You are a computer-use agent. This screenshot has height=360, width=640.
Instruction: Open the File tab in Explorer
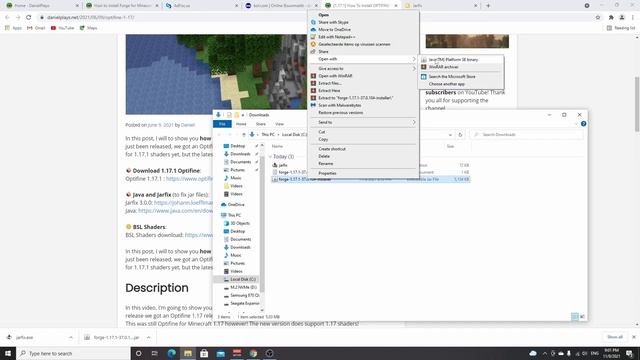(x=222, y=124)
